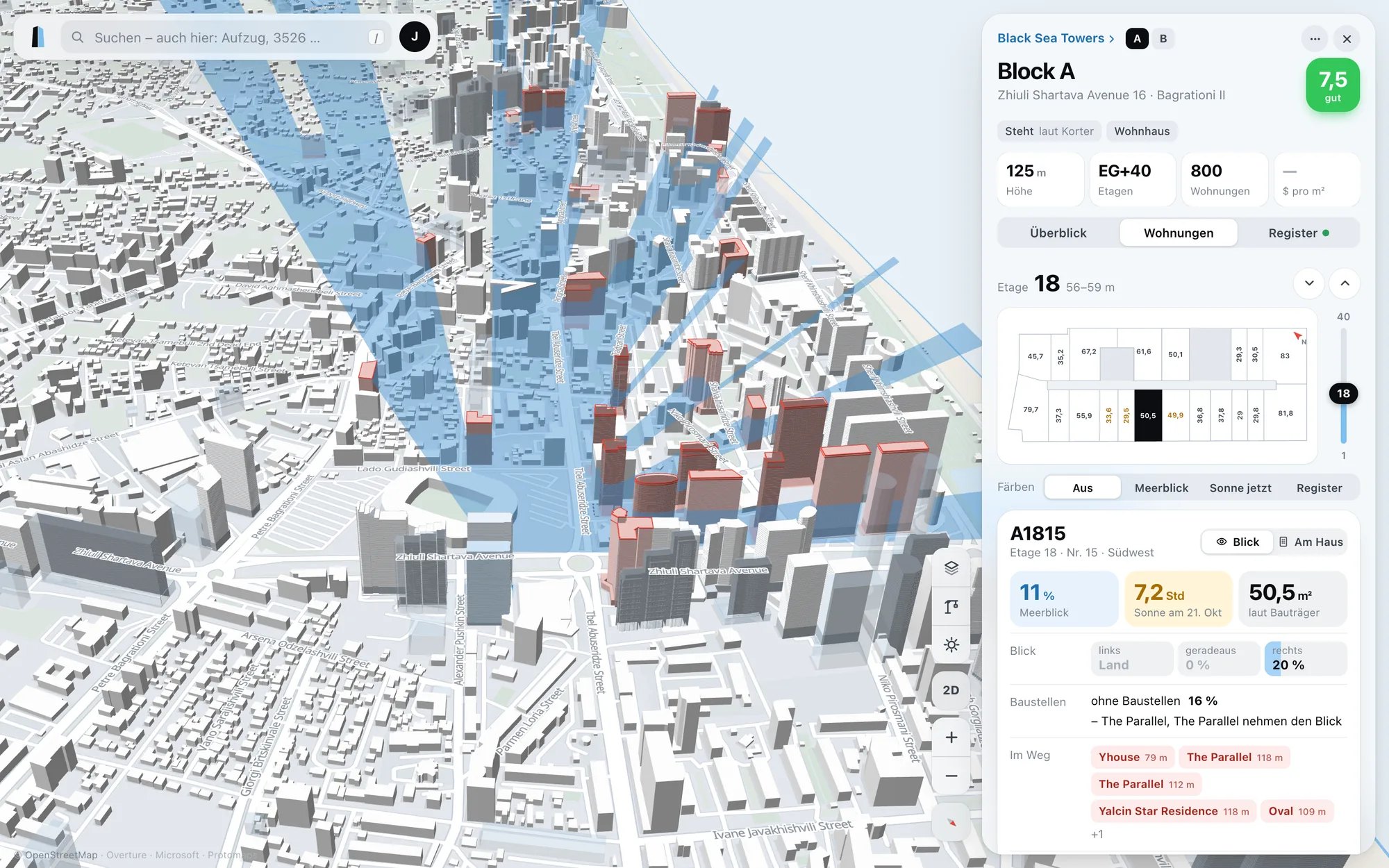Click the 7,5 gut score badge
Screen dimensions: 1389x868
pyautogui.click(x=1332, y=85)
